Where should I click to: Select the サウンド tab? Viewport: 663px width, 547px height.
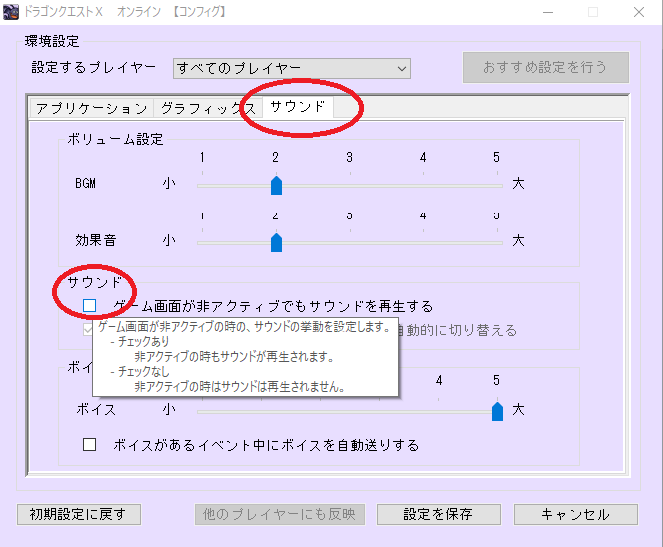pos(298,107)
